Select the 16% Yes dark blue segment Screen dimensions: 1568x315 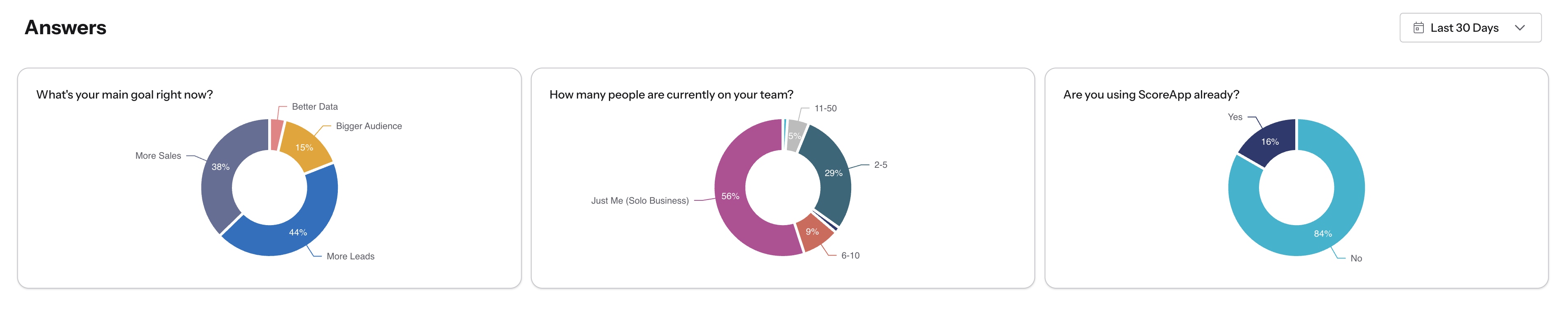point(1270,141)
